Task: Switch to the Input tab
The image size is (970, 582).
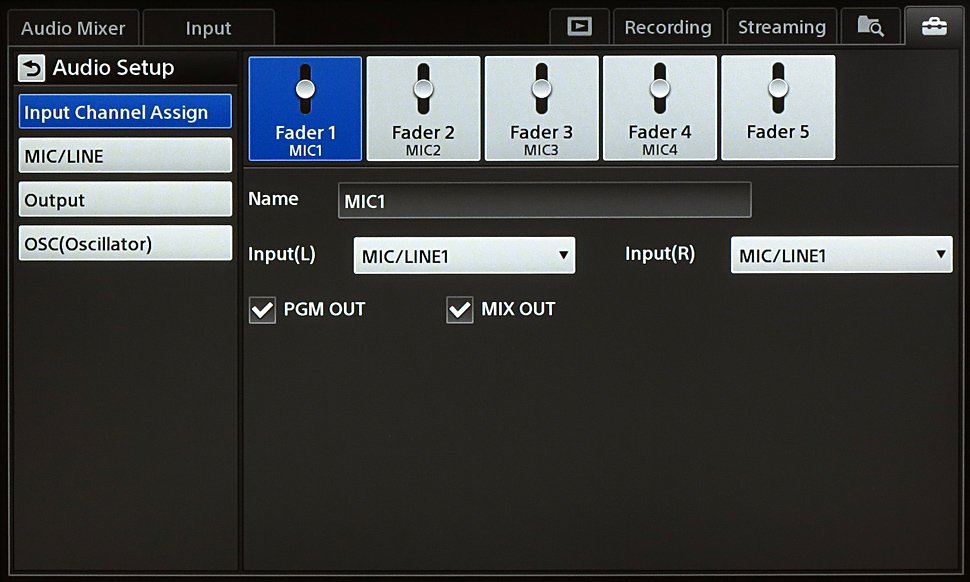Action: coord(208,28)
